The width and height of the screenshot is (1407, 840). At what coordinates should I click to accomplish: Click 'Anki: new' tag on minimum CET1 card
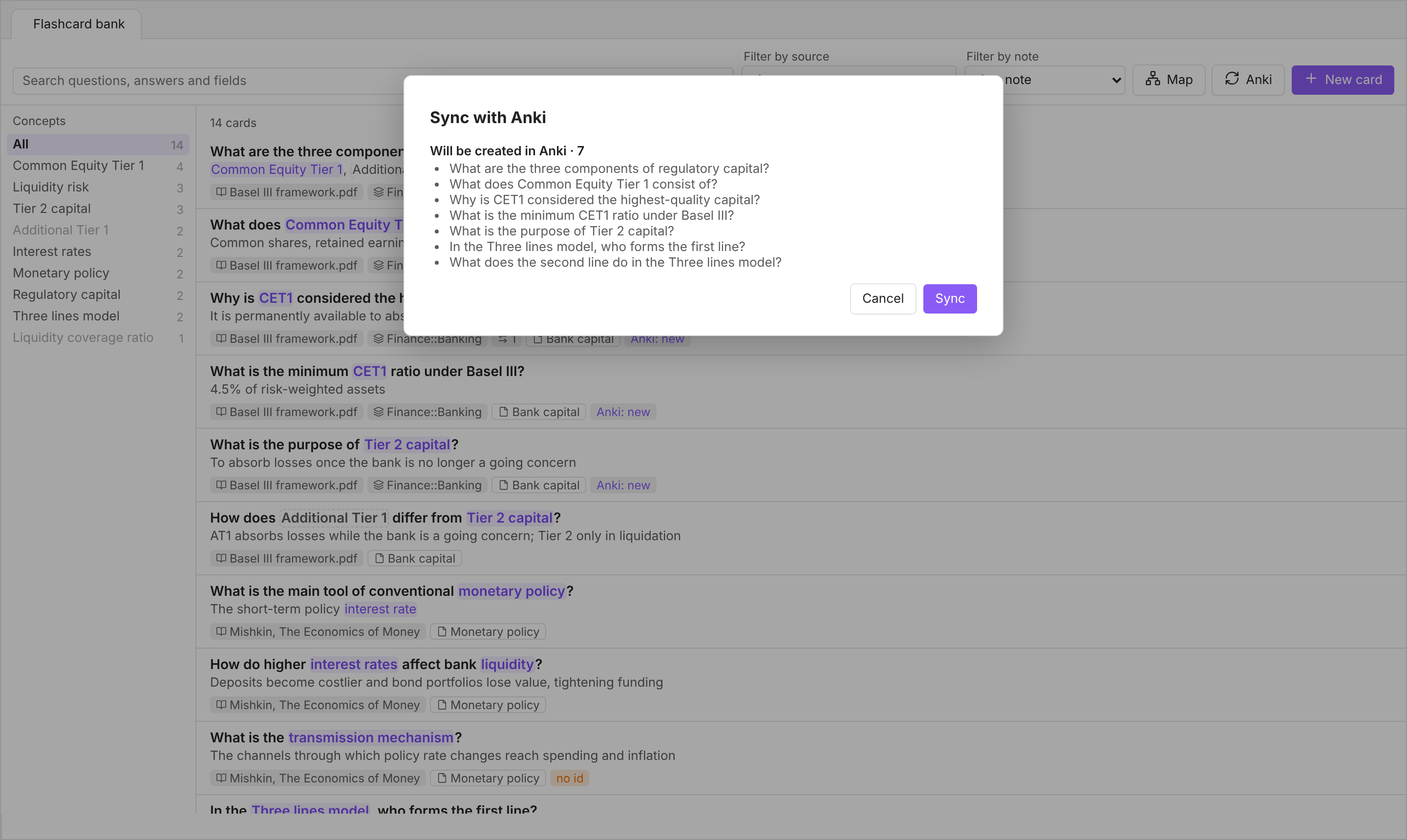point(623,412)
